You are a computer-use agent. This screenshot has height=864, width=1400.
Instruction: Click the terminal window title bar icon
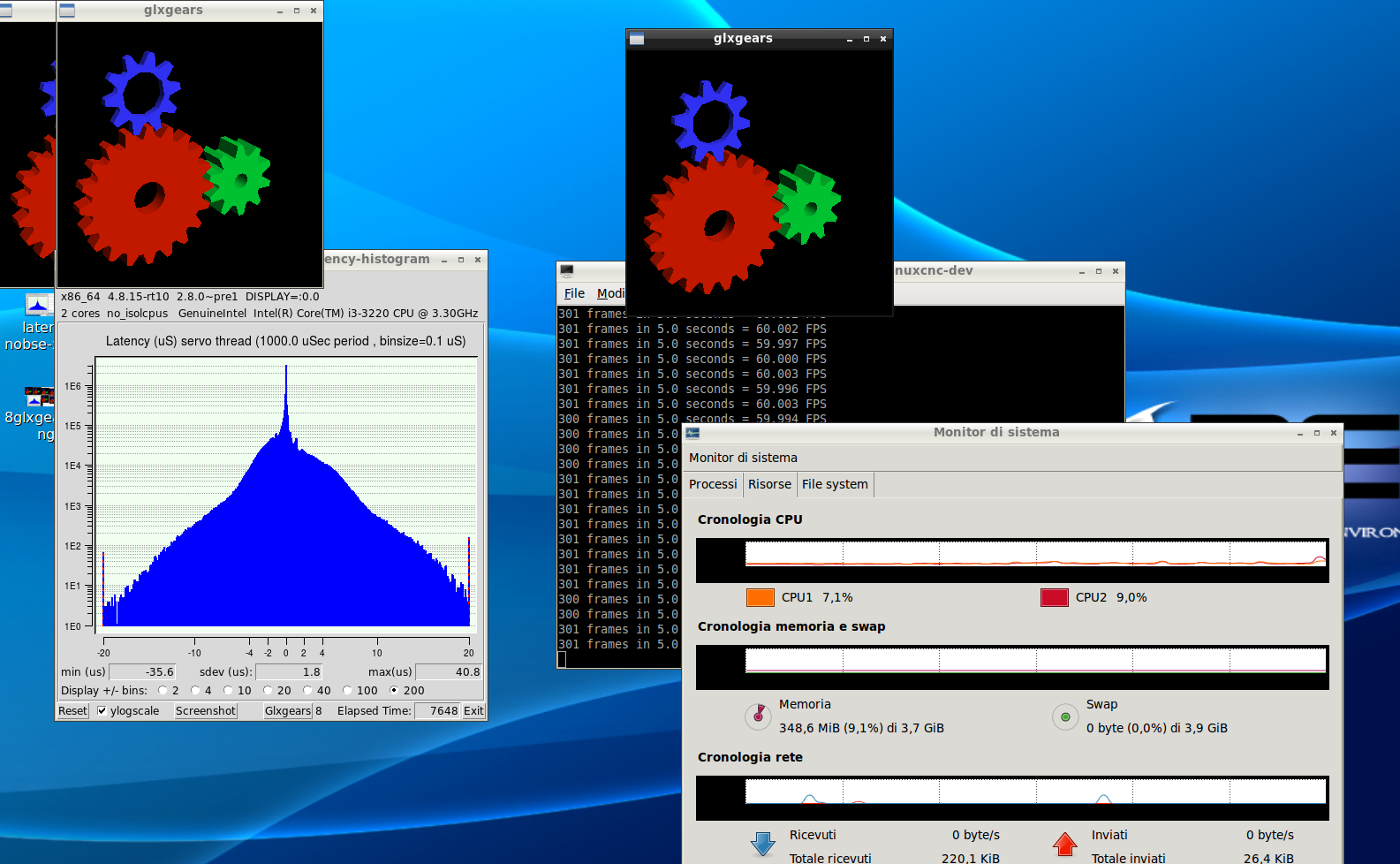click(x=567, y=271)
